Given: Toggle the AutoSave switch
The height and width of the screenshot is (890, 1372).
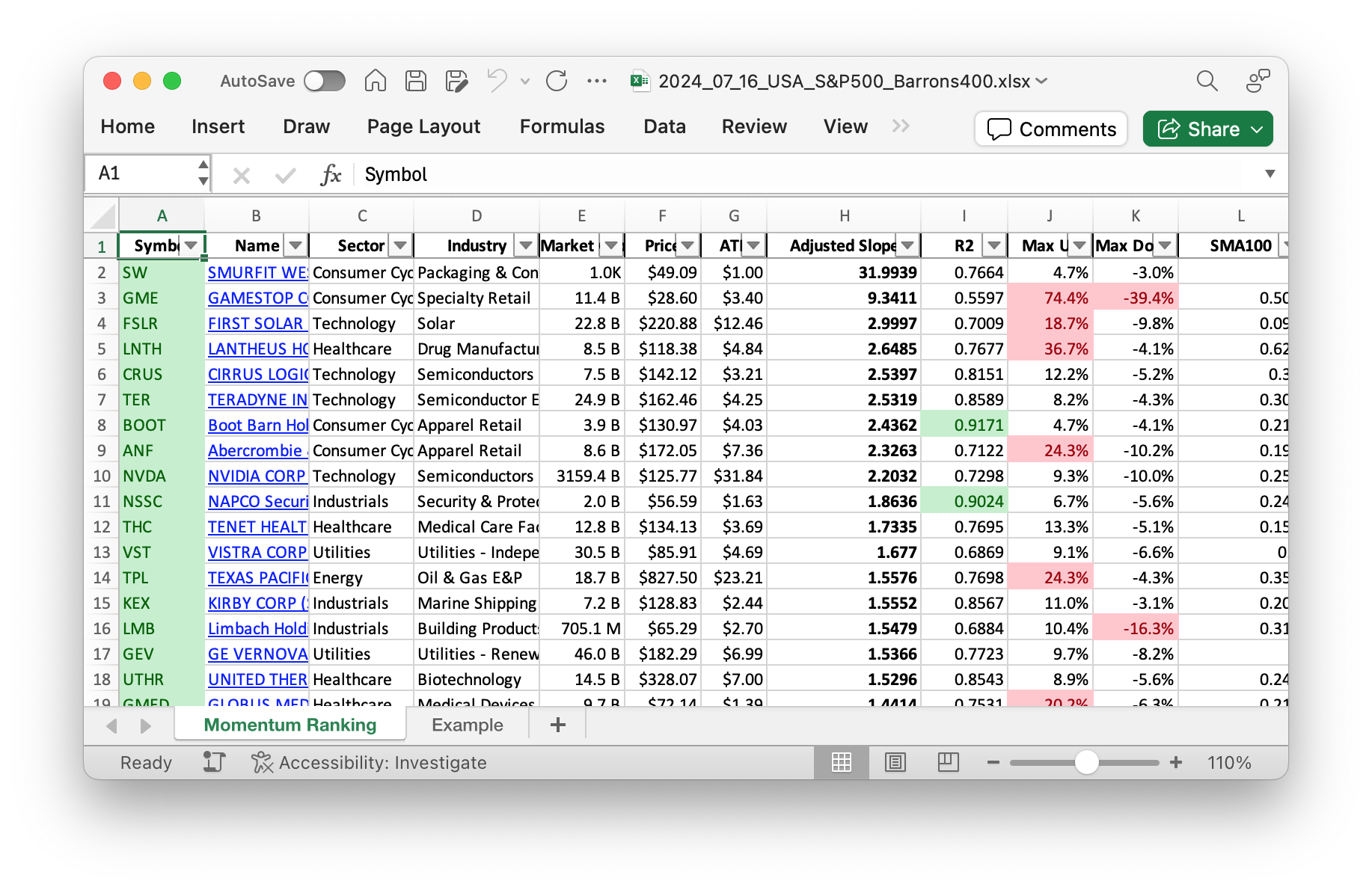Looking at the screenshot, I should [x=325, y=81].
